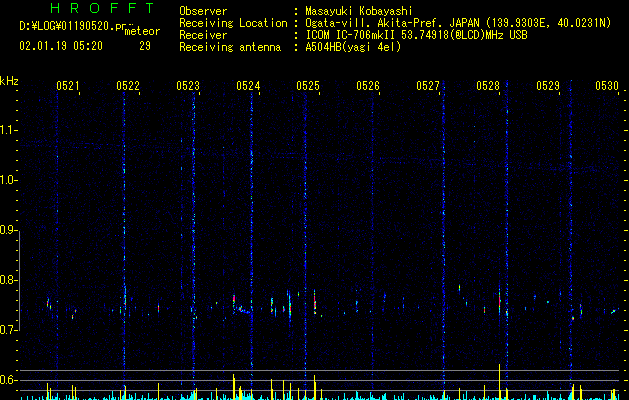Click the 0.7 kHz frequency label
Viewport: 629px width, 400px height.
(x=8, y=330)
